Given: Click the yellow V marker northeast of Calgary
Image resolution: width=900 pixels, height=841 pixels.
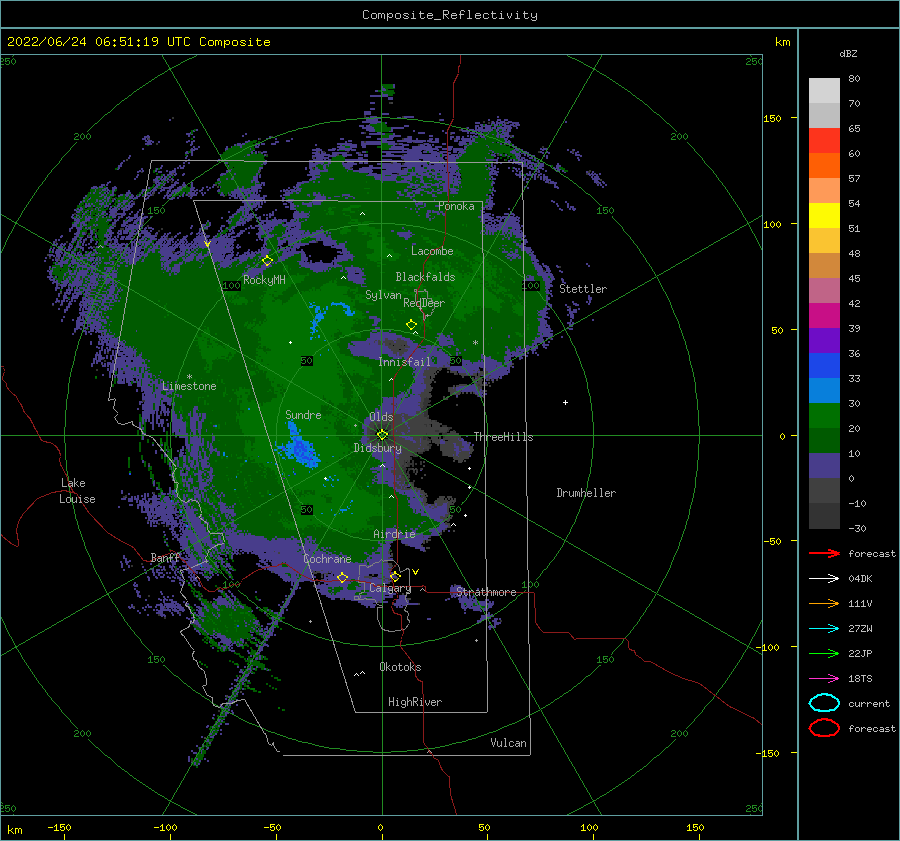Looking at the screenshot, I should 416,572.
